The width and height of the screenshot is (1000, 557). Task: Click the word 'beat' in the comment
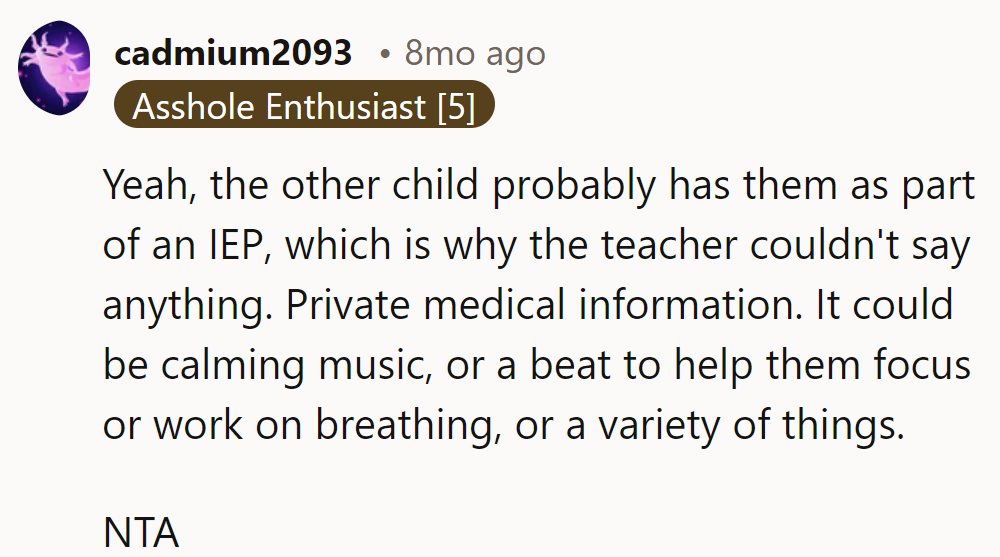point(570,365)
